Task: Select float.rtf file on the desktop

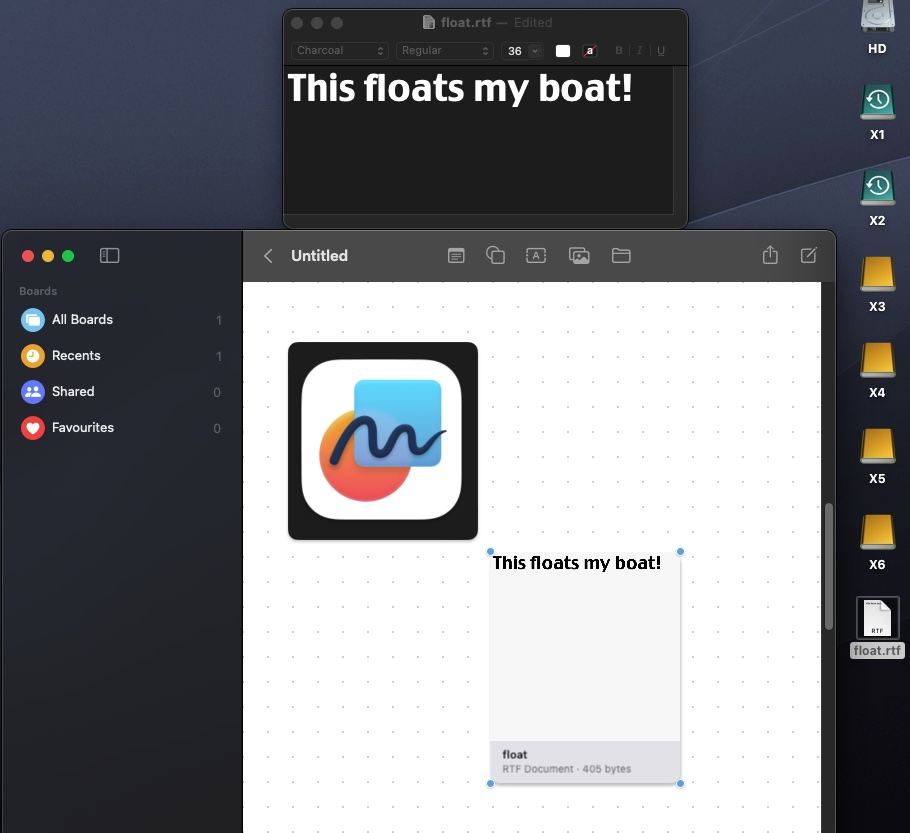Action: [877, 620]
